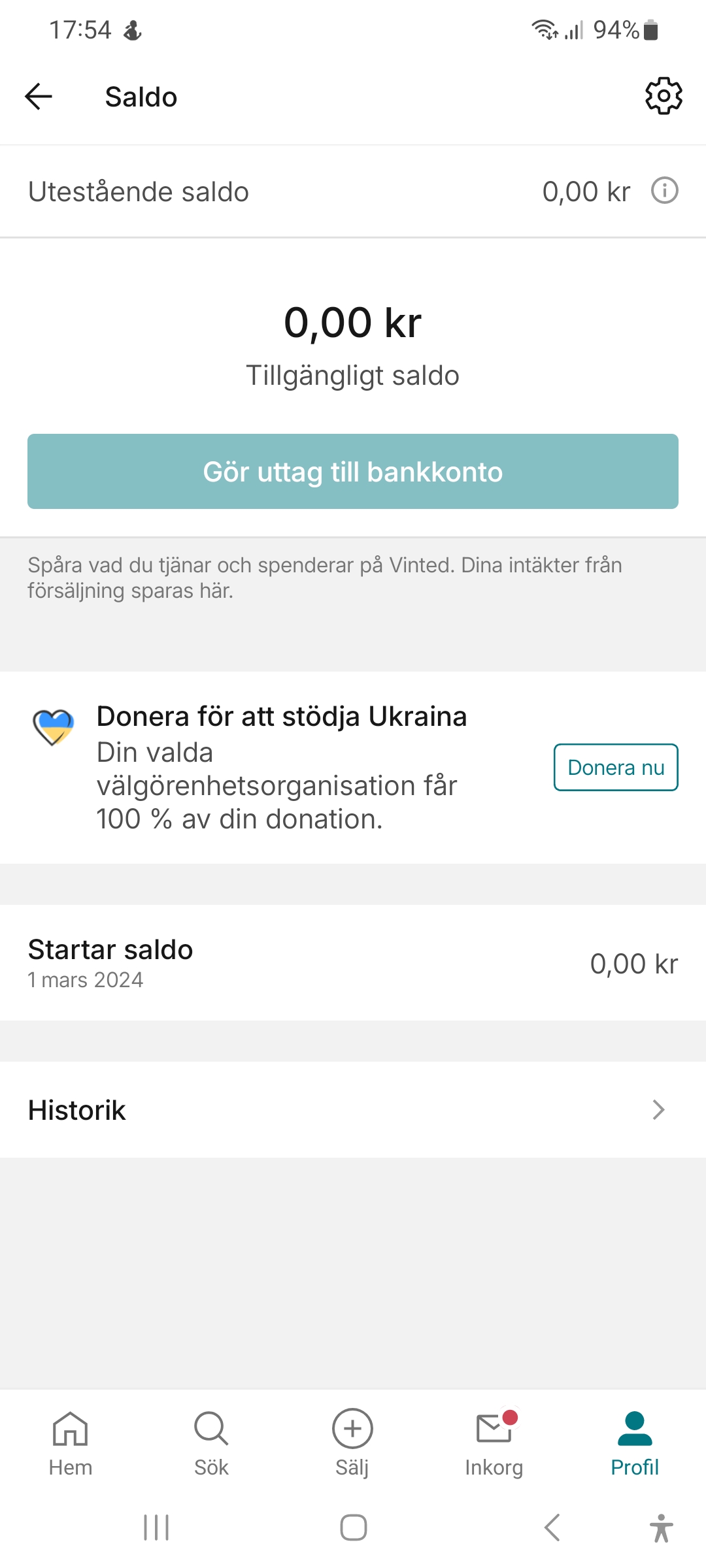The width and height of the screenshot is (706, 1568).
Task: Tap the Donera nu button
Action: point(616,768)
